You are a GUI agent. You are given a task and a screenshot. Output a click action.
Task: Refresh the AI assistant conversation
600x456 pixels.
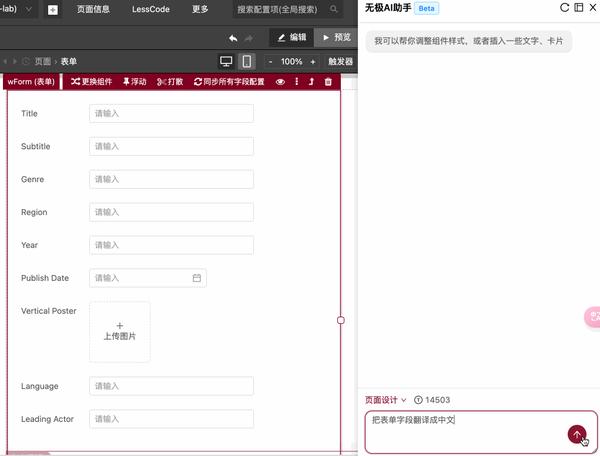pyautogui.click(x=564, y=8)
